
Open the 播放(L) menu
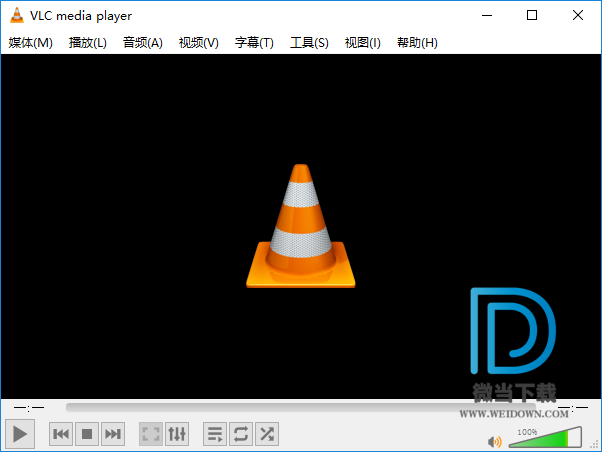pos(88,43)
